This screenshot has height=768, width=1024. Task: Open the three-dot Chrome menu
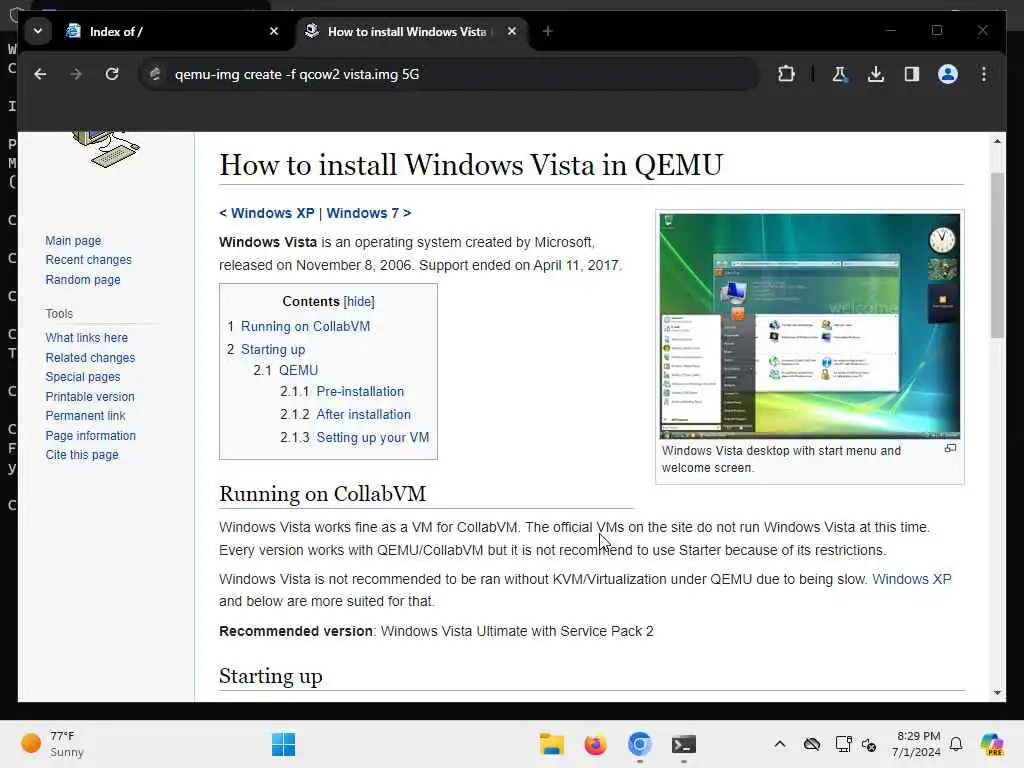pyautogui.click(x=984, y=74)
